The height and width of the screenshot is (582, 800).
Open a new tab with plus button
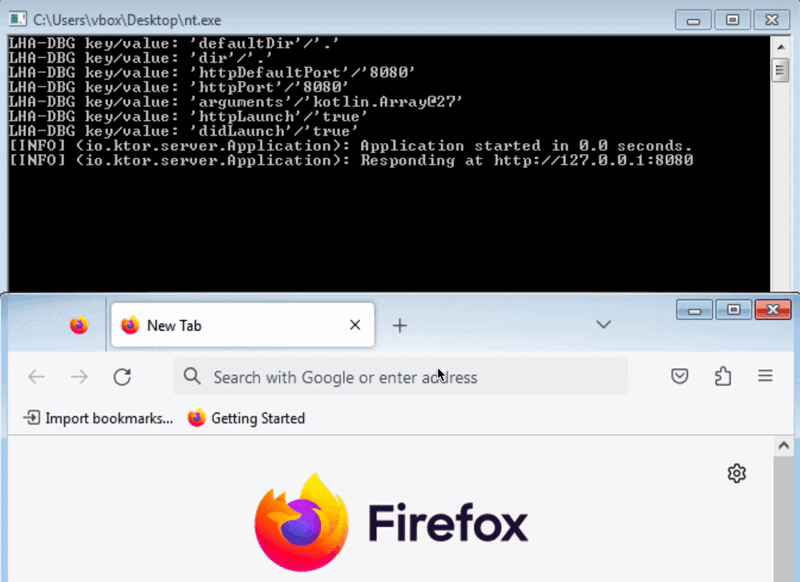pyautogui.click(x=400, y=325)
